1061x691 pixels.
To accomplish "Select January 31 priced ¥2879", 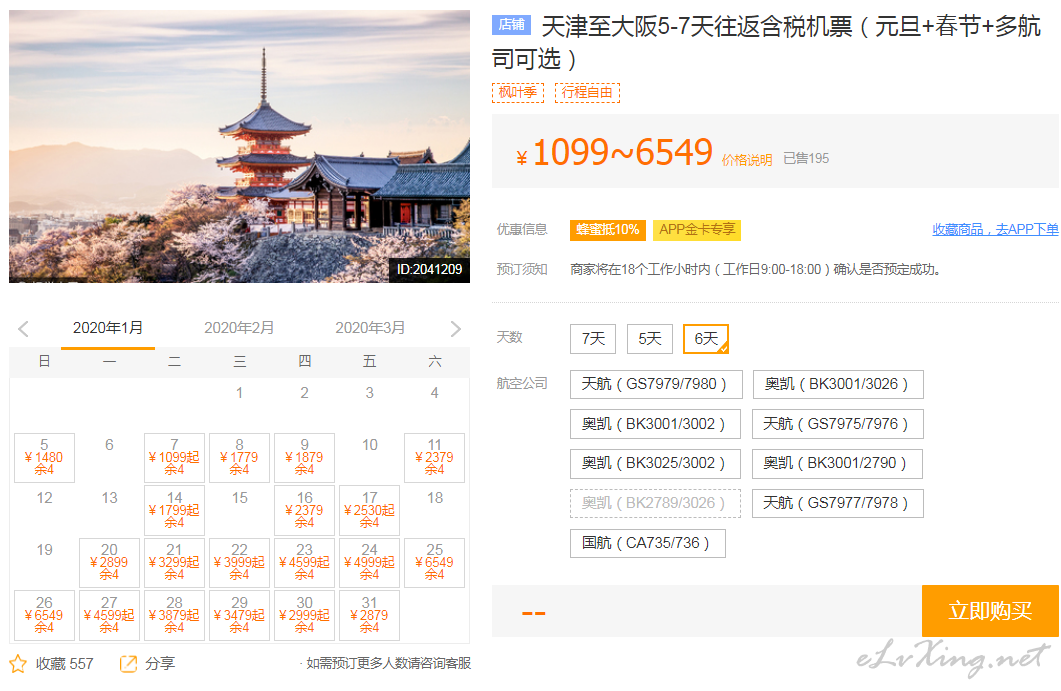I will click(369, 615).
